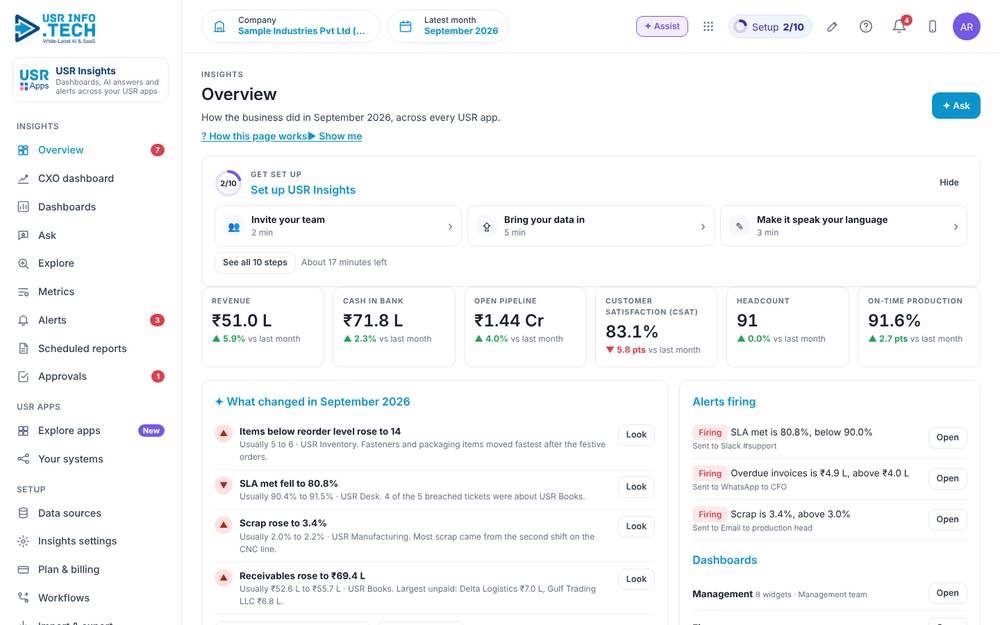Click the USR Info Tech logo
The height and width of the screenshot is (625, 1000).
click(55, 29)
